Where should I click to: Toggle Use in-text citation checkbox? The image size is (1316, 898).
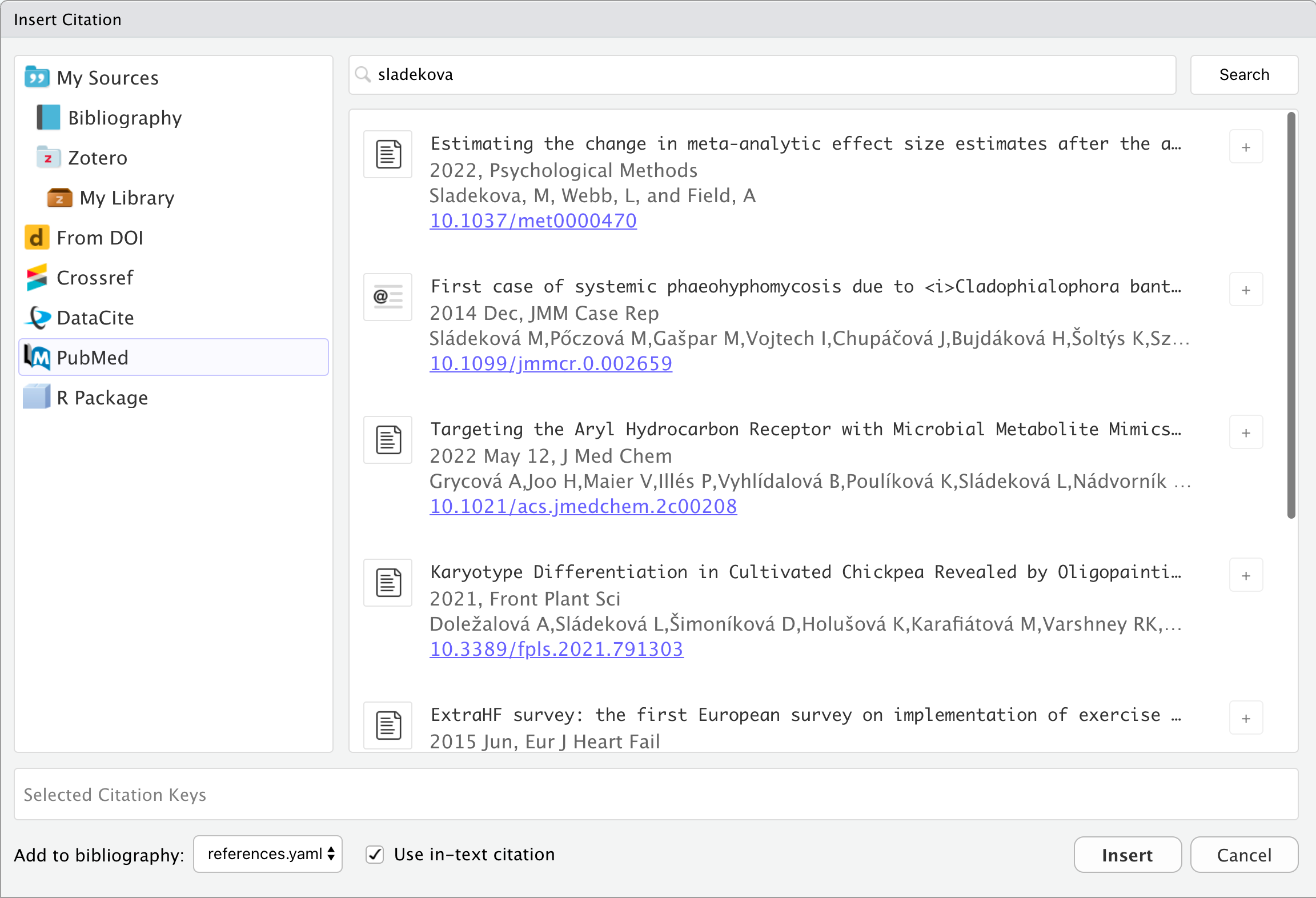(375, 855)
